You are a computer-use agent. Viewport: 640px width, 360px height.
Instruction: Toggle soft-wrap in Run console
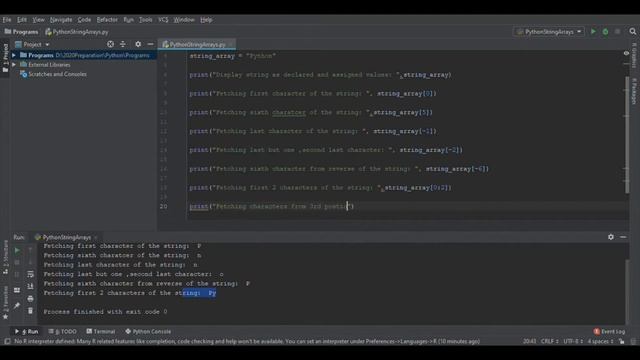30,274
